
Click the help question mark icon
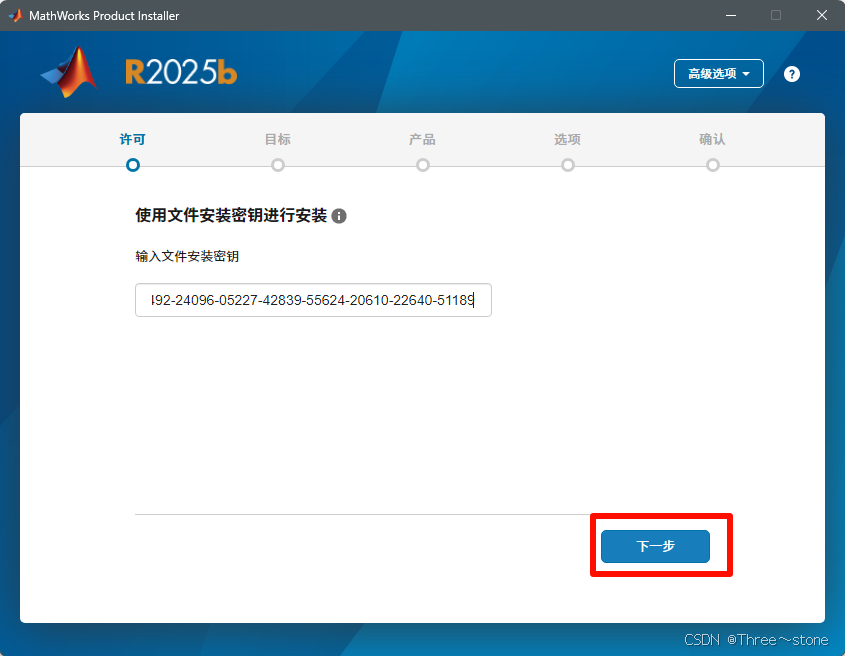click(x=791, y=74)
